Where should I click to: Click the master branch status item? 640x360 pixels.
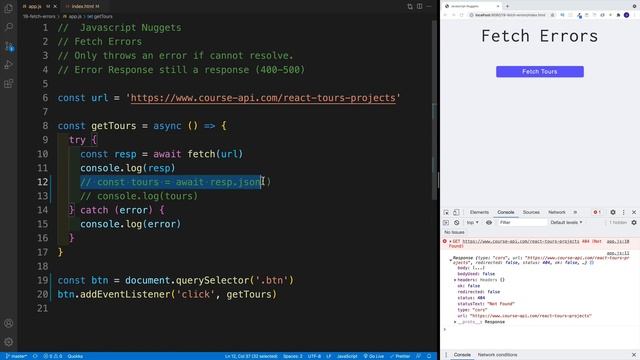point(16,356)
